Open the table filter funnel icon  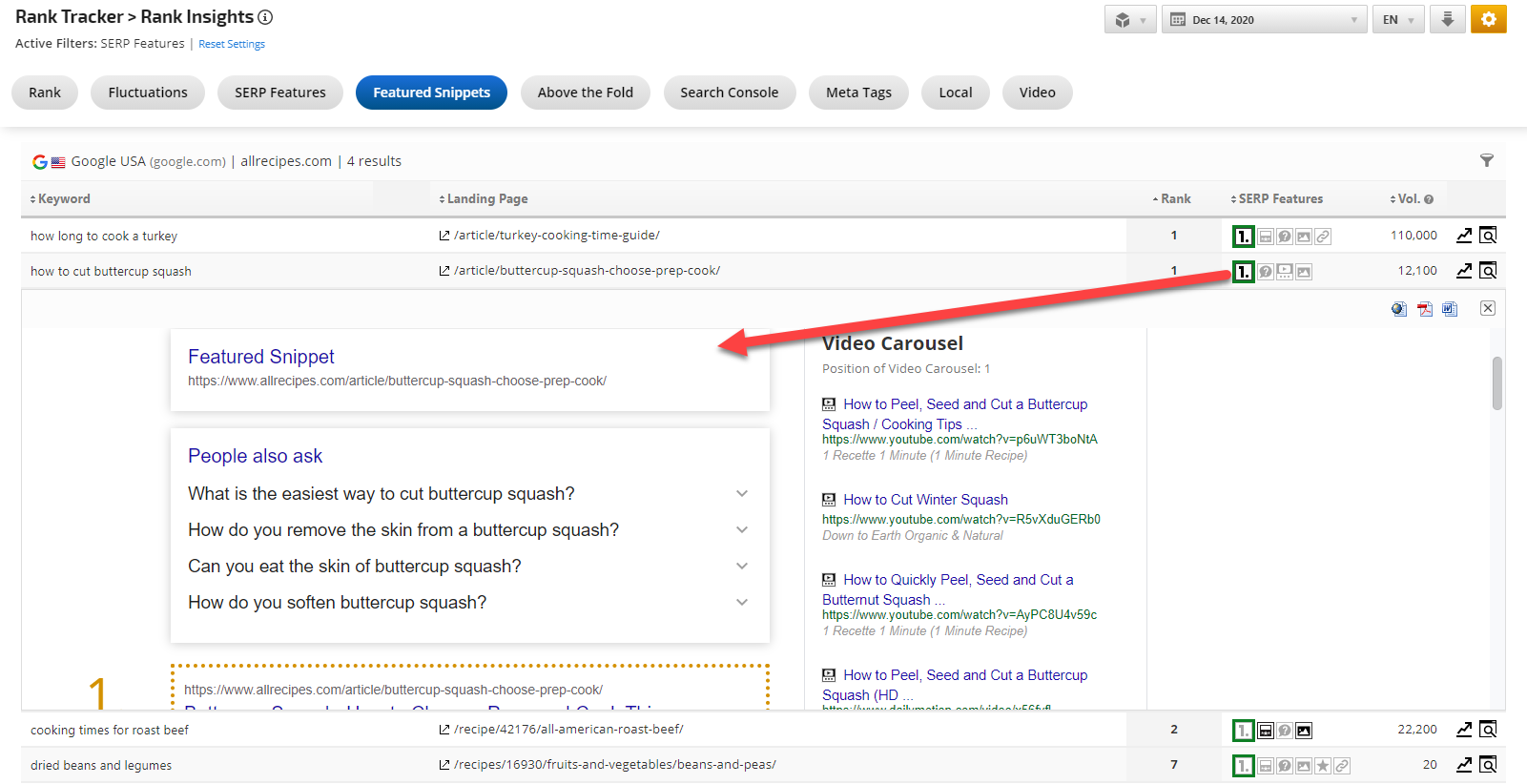[x=1486, y=160]
